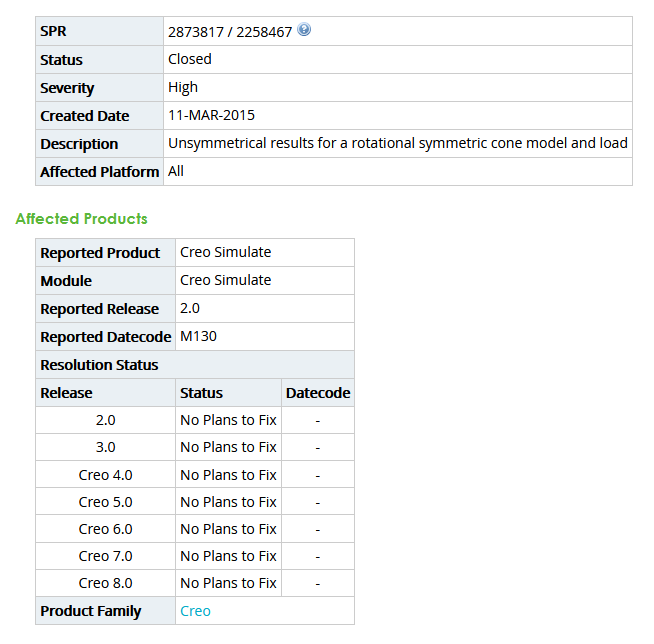Select the Creo 6.0 release cell
The image size is (654, 644).
105,529
